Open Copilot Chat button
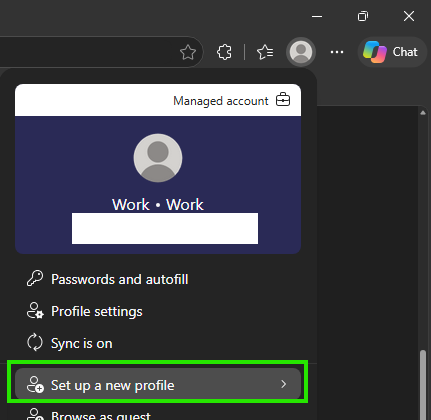 [x=392, y=52]
